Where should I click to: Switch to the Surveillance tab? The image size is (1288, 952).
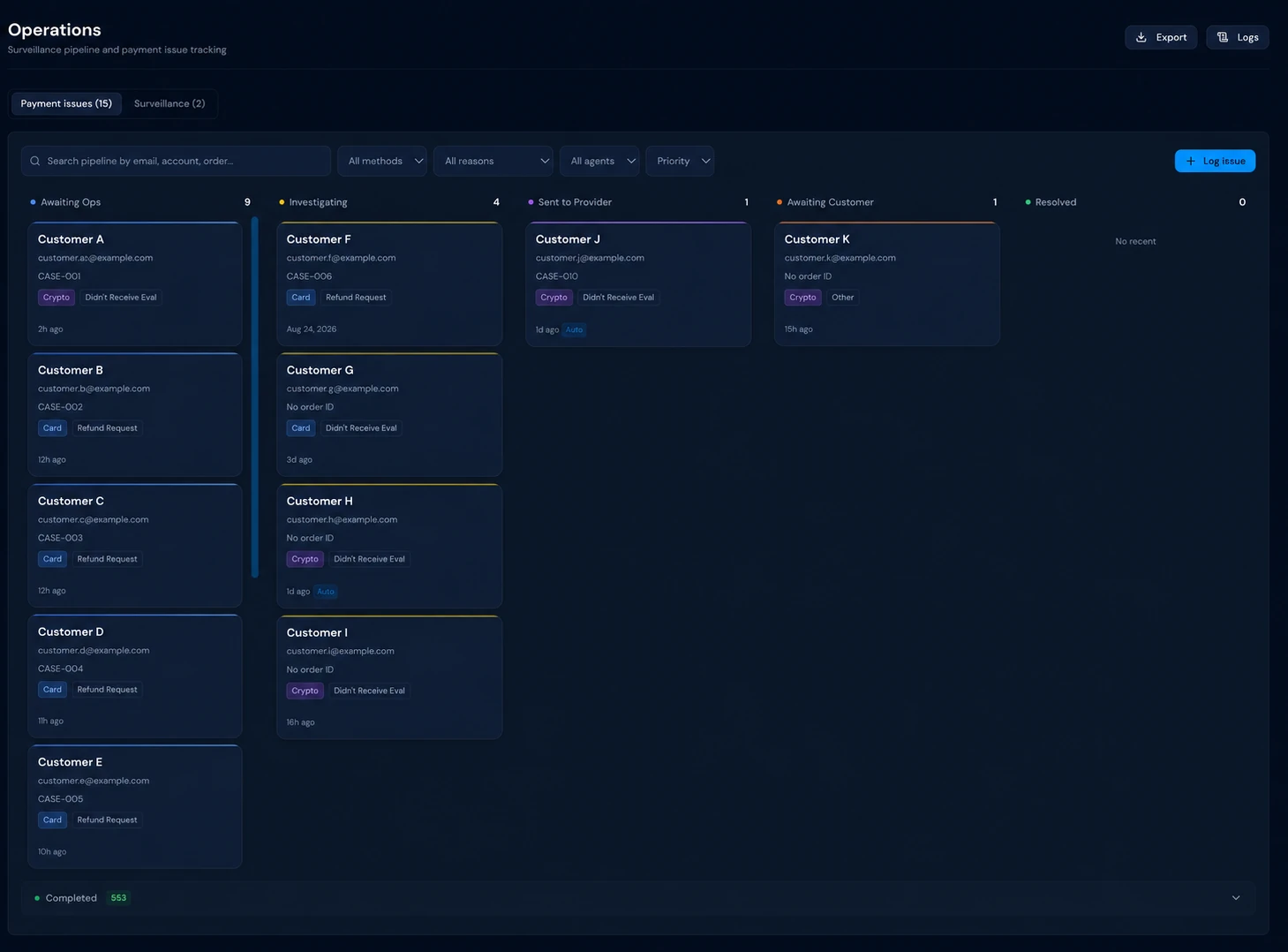coord(169,103)
